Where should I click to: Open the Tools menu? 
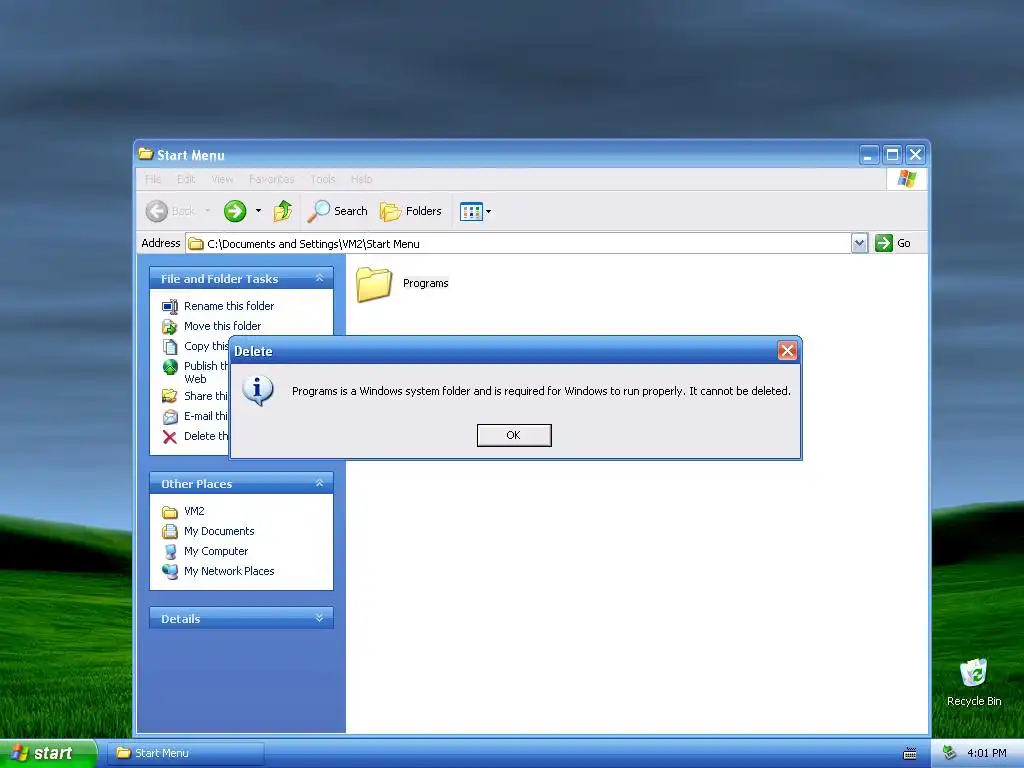point(323,179)
